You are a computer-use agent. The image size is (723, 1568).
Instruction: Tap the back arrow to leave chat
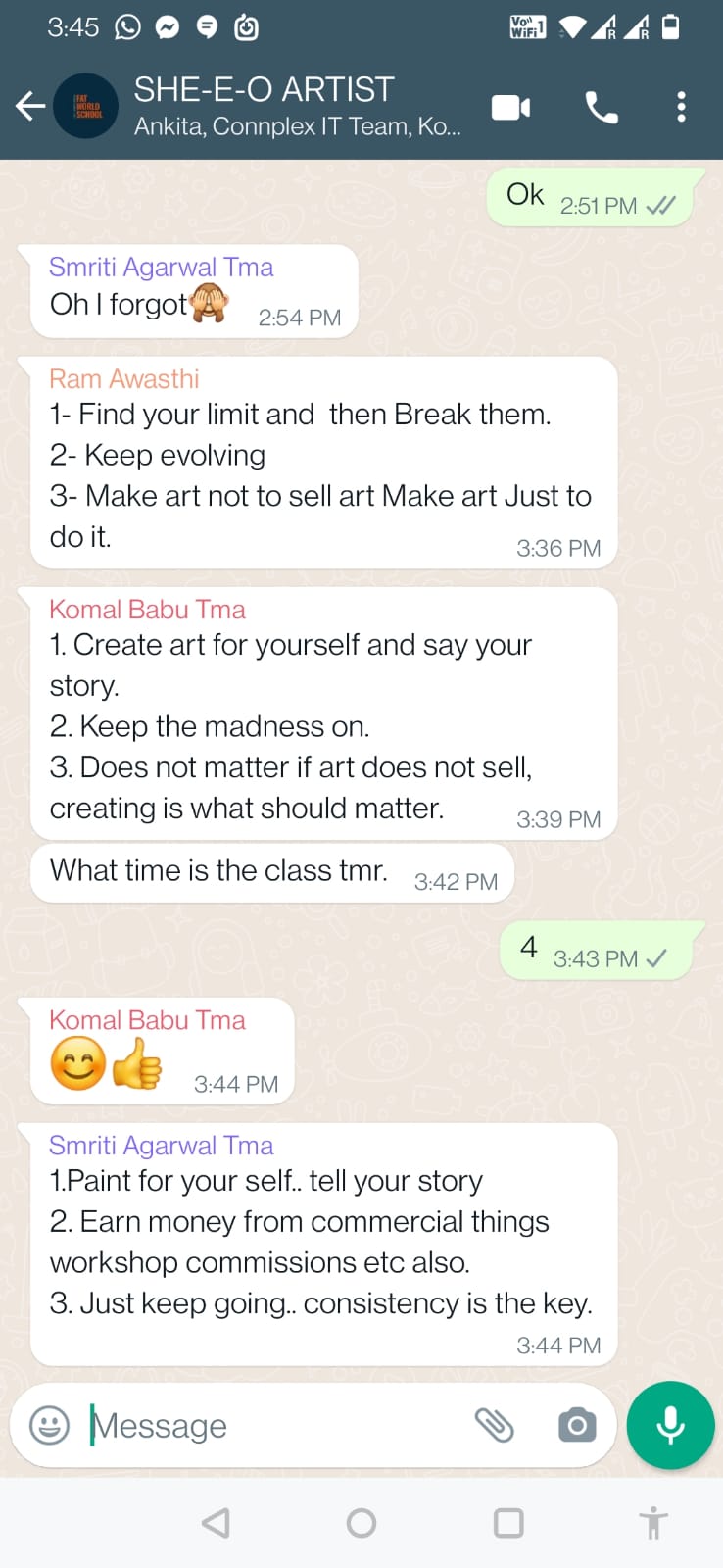30,106
